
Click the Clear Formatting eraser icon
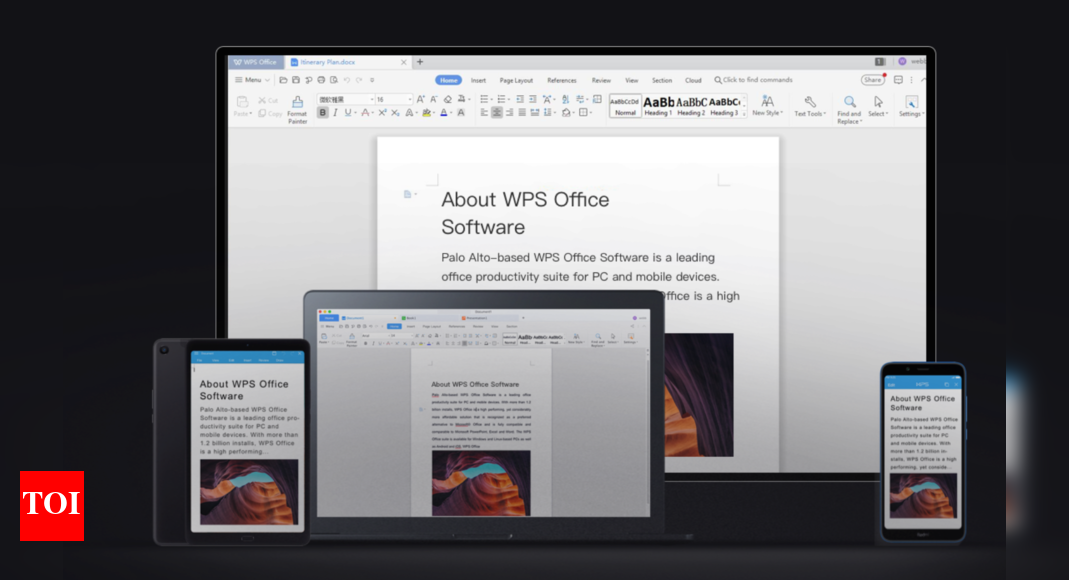pyautogui.click(x=447, y=99)
